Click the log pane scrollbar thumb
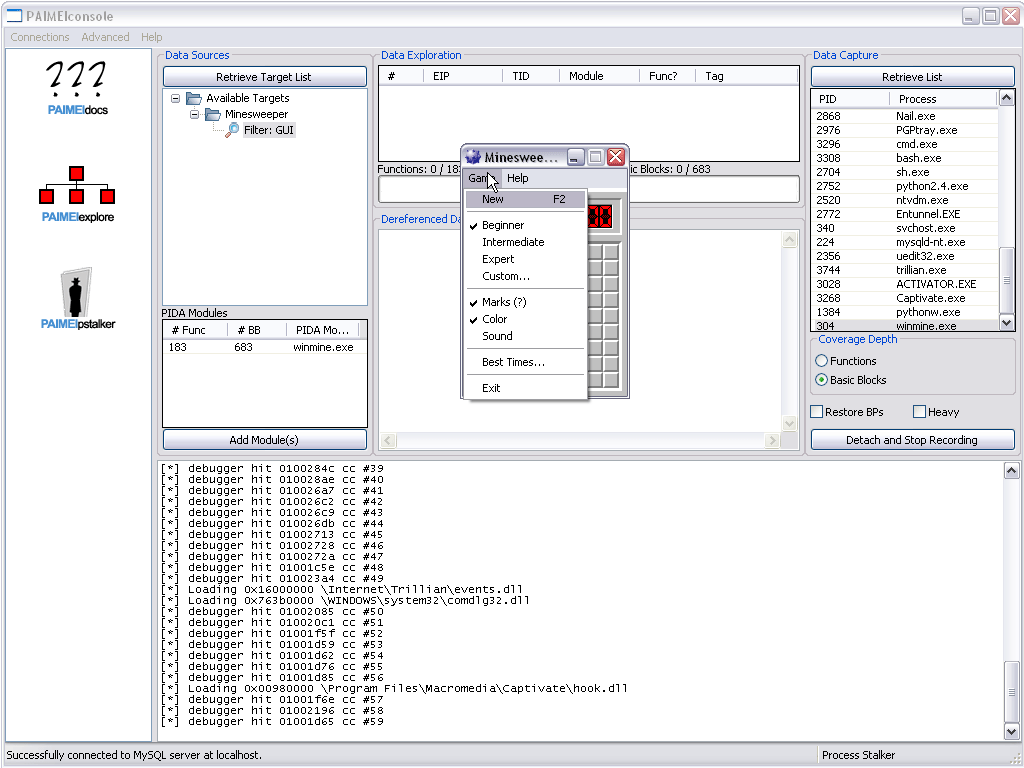Image resolution: width=1024 pixels, height=768 pixels. coord(1011,692)
